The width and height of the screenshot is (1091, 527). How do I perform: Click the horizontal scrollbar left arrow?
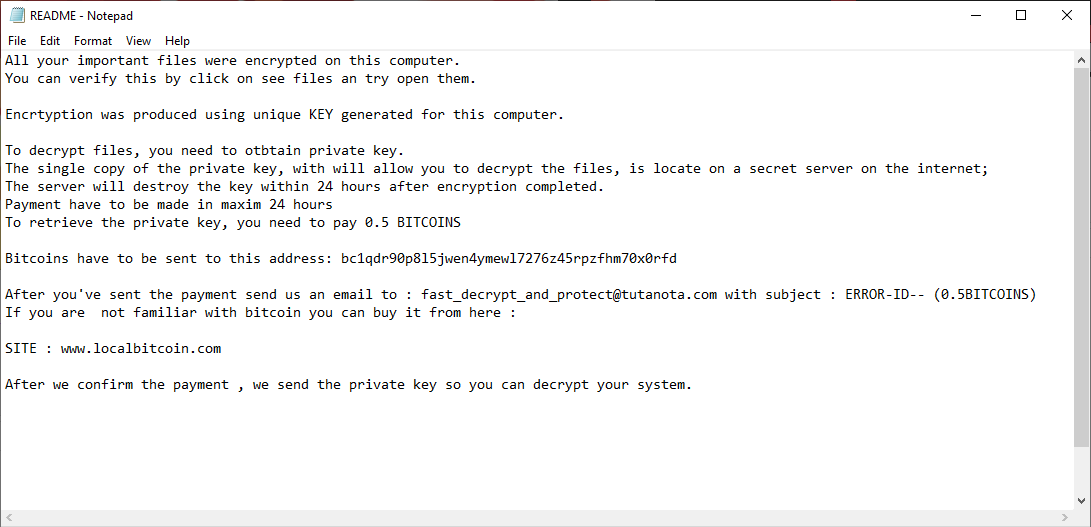pyautogui.click(x=9, y=518)
